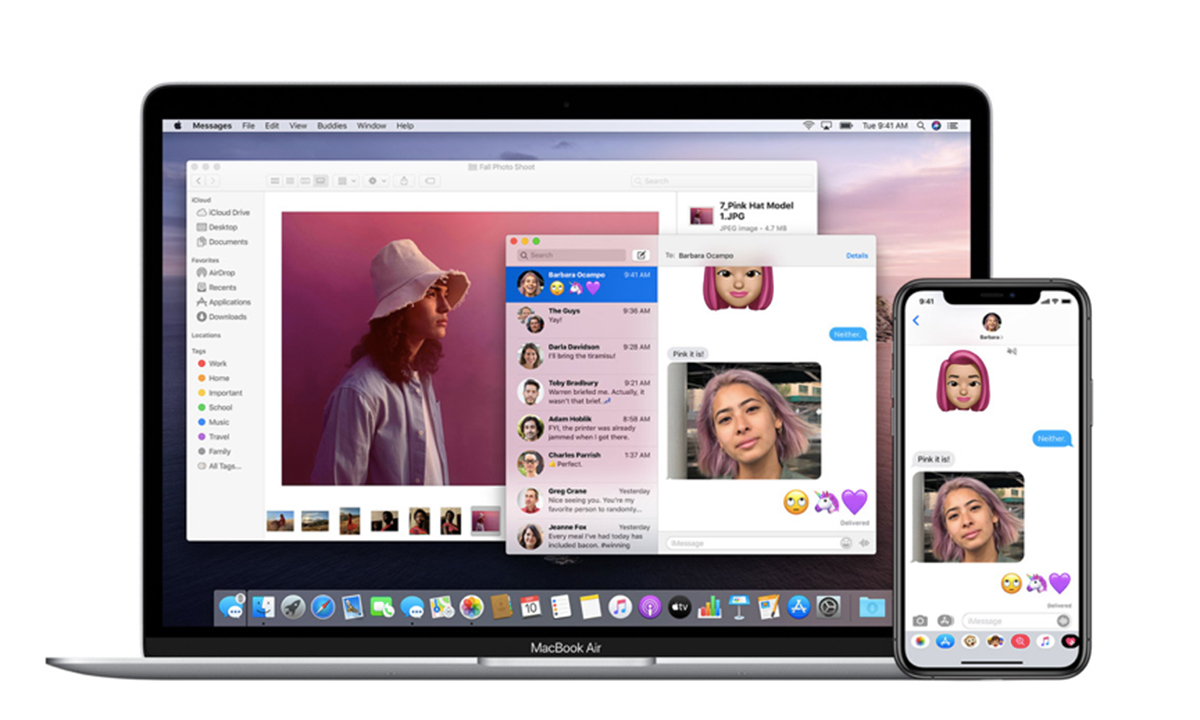1200x720 pixels.
Task: Open FaceTime in the dock
Action: pyautogui.click(x=382, y=606)
